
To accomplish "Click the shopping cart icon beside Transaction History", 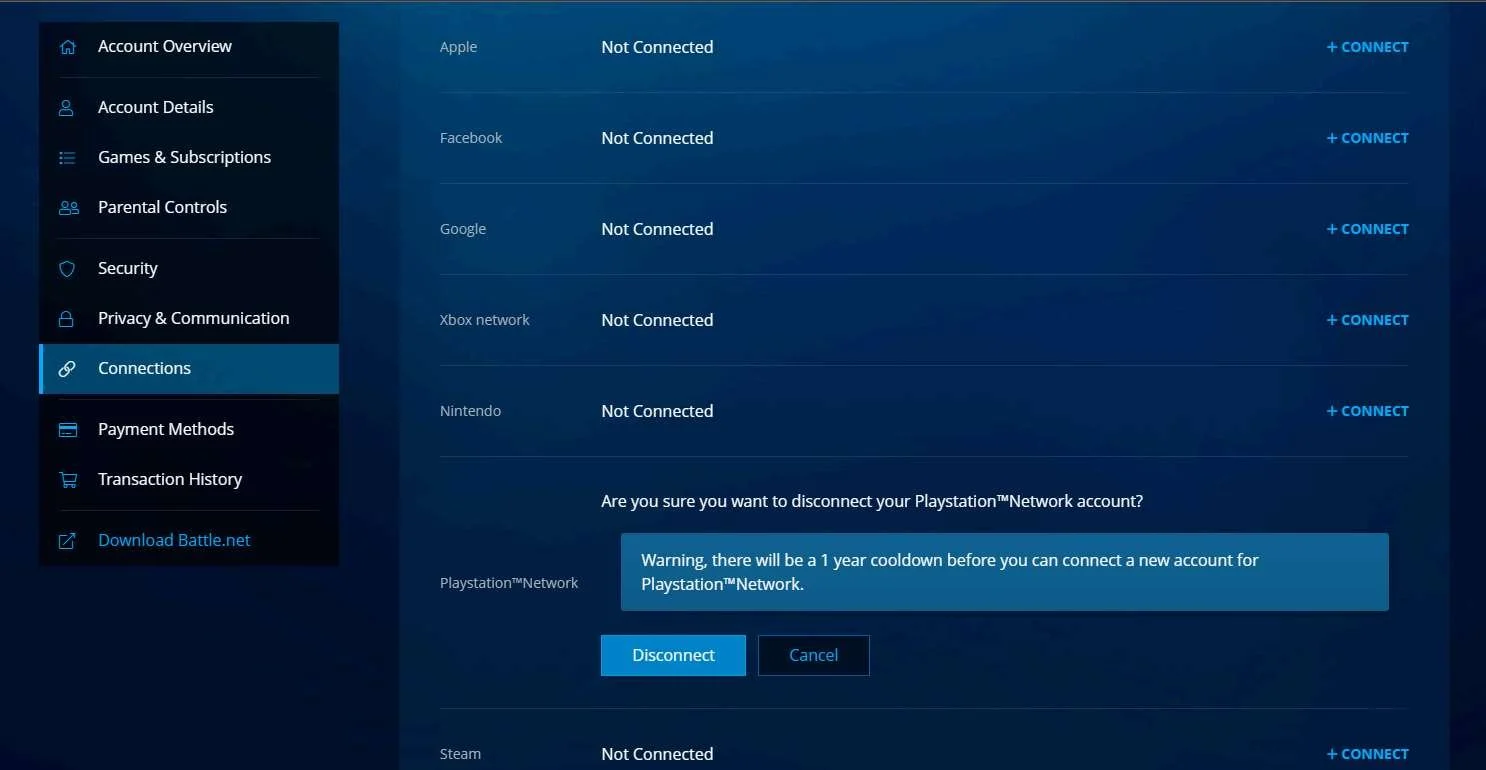I will pos(68,480).
